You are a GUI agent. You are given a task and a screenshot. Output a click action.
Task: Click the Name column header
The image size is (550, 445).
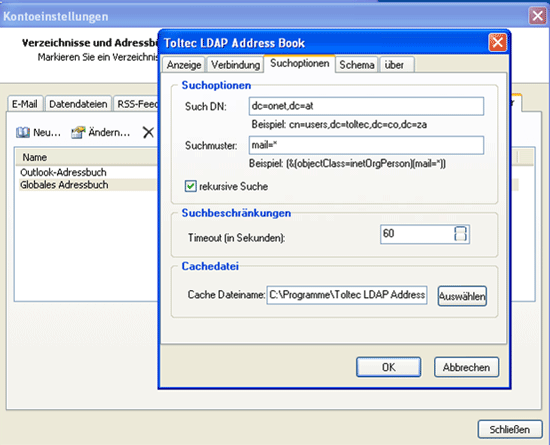[87, 157]
